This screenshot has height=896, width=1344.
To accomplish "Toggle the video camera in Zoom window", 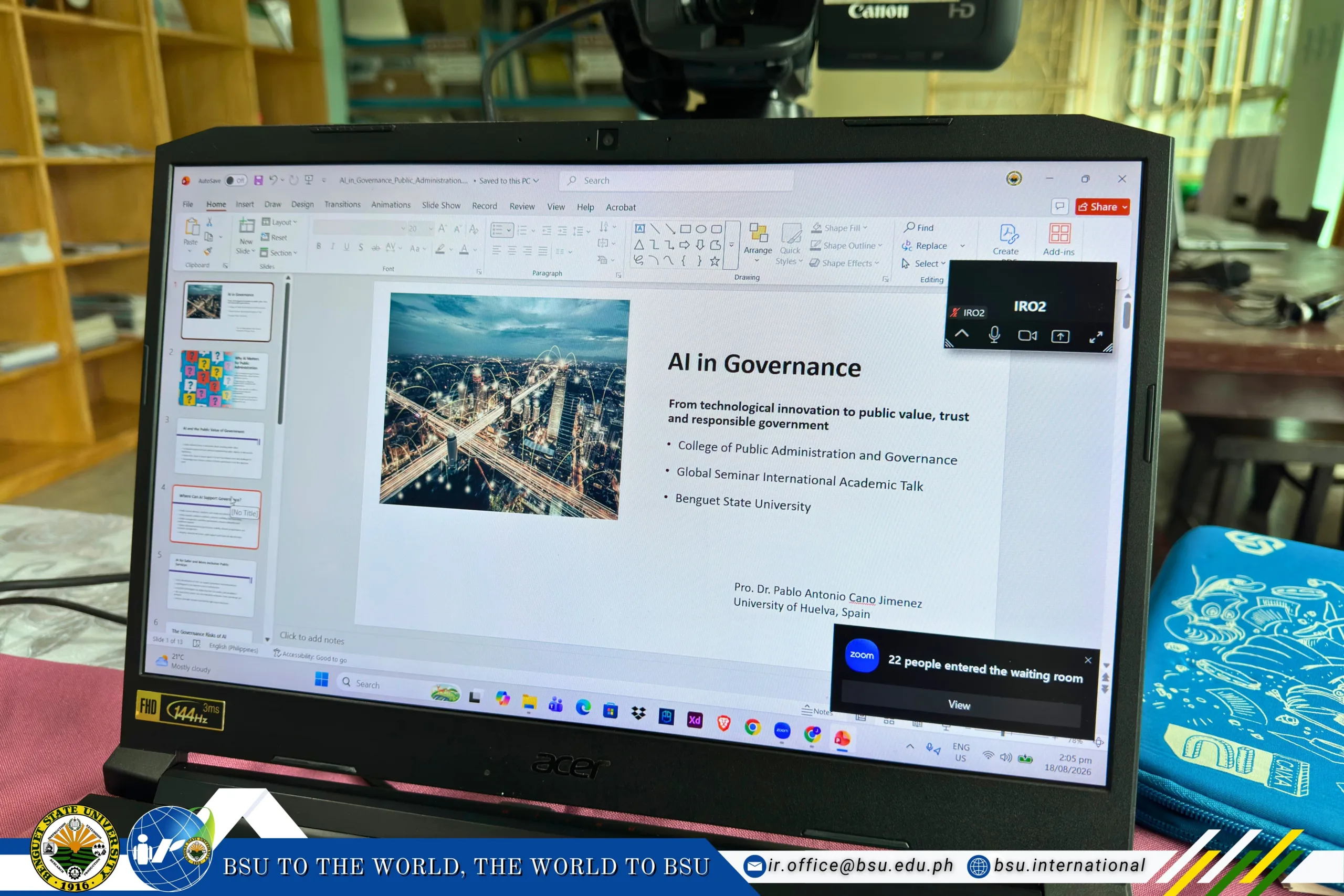I will coord(1027,335).
